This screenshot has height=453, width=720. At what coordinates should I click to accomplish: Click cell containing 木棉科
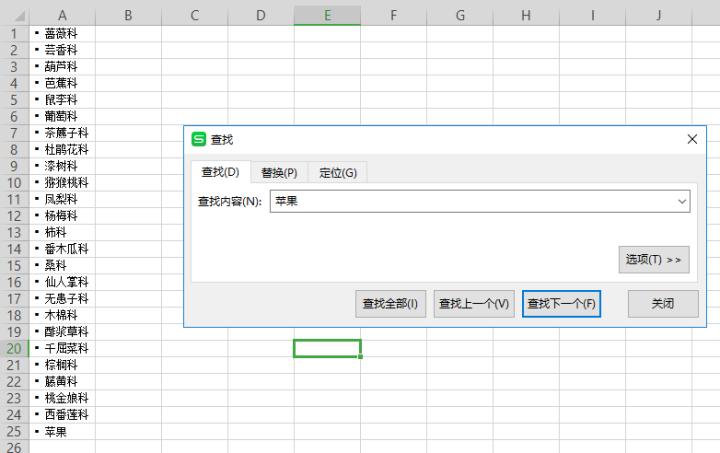(62, 315)
